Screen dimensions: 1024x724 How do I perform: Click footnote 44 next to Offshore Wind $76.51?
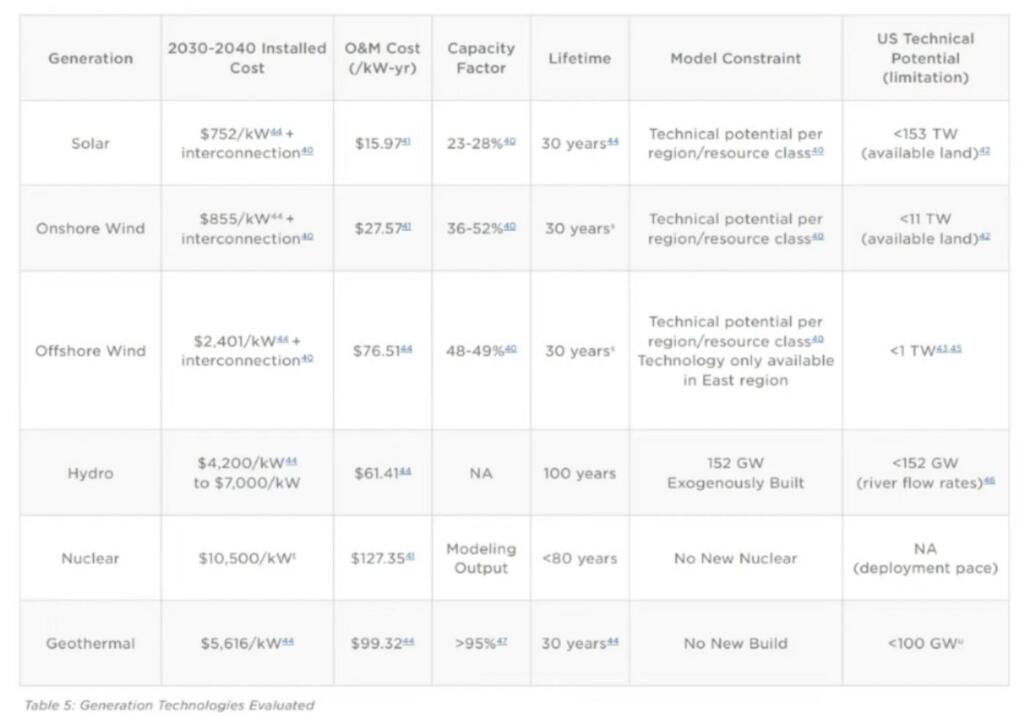[x=405, y=350]
